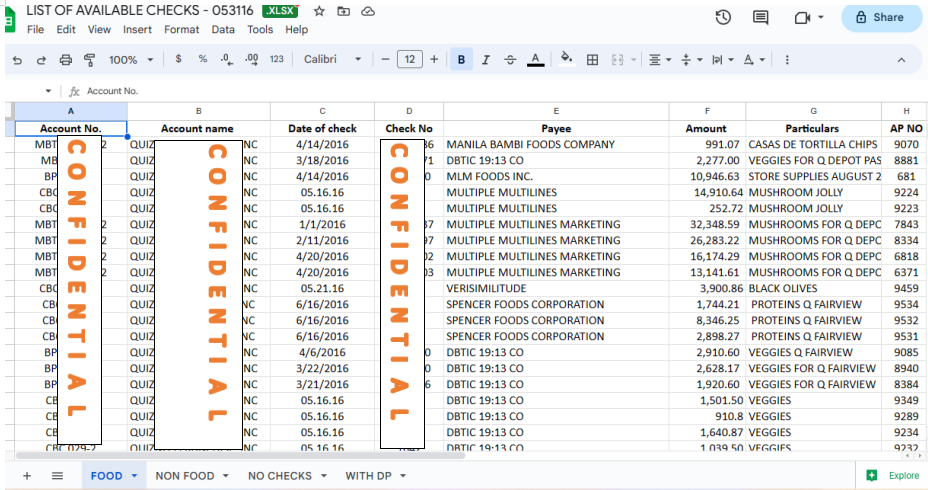The width and height of the screenshot is (928, 490).
Task: Star this spreadsheet document
Action: [x=319, y=11]
